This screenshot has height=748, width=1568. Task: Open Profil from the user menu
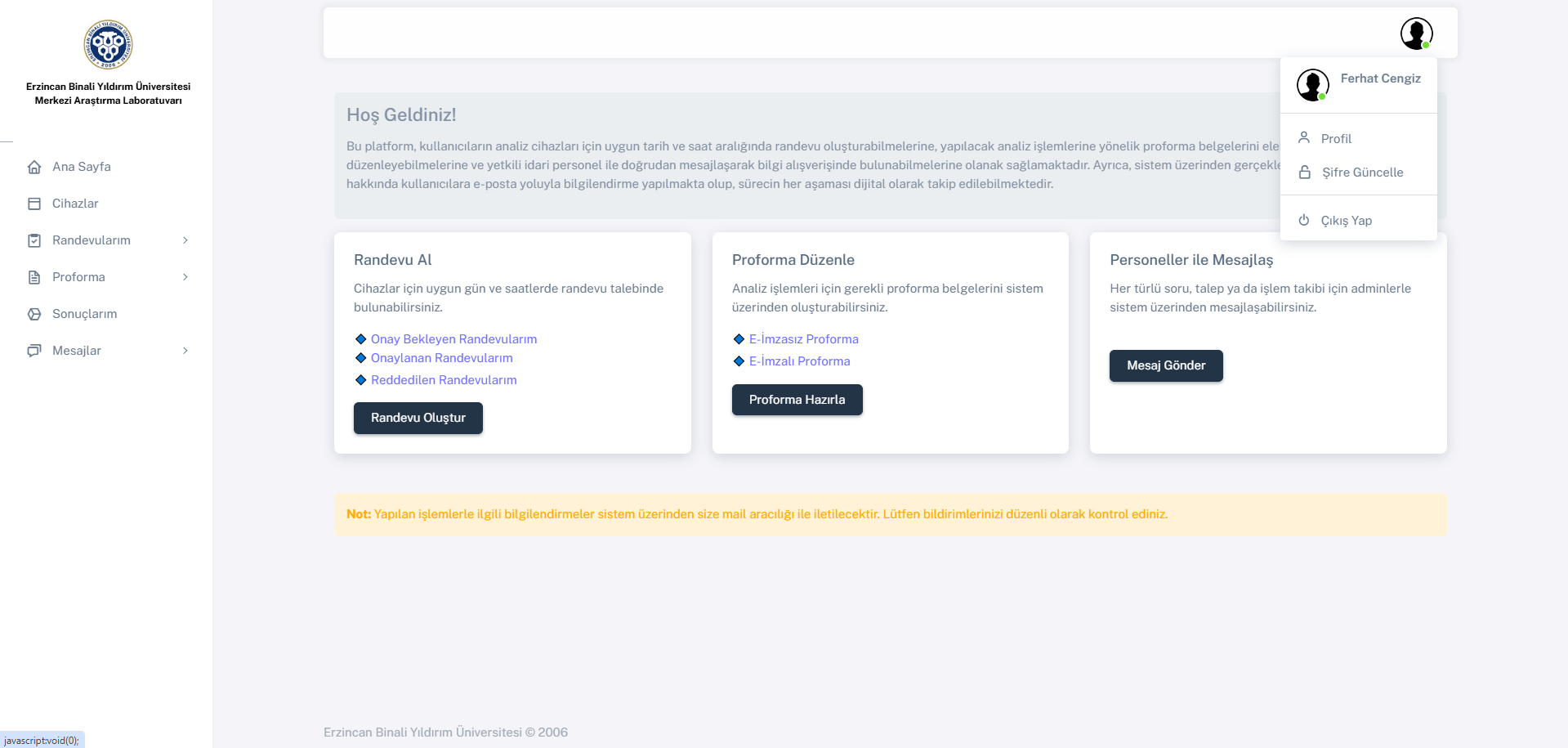click(x=1336, y=139)
